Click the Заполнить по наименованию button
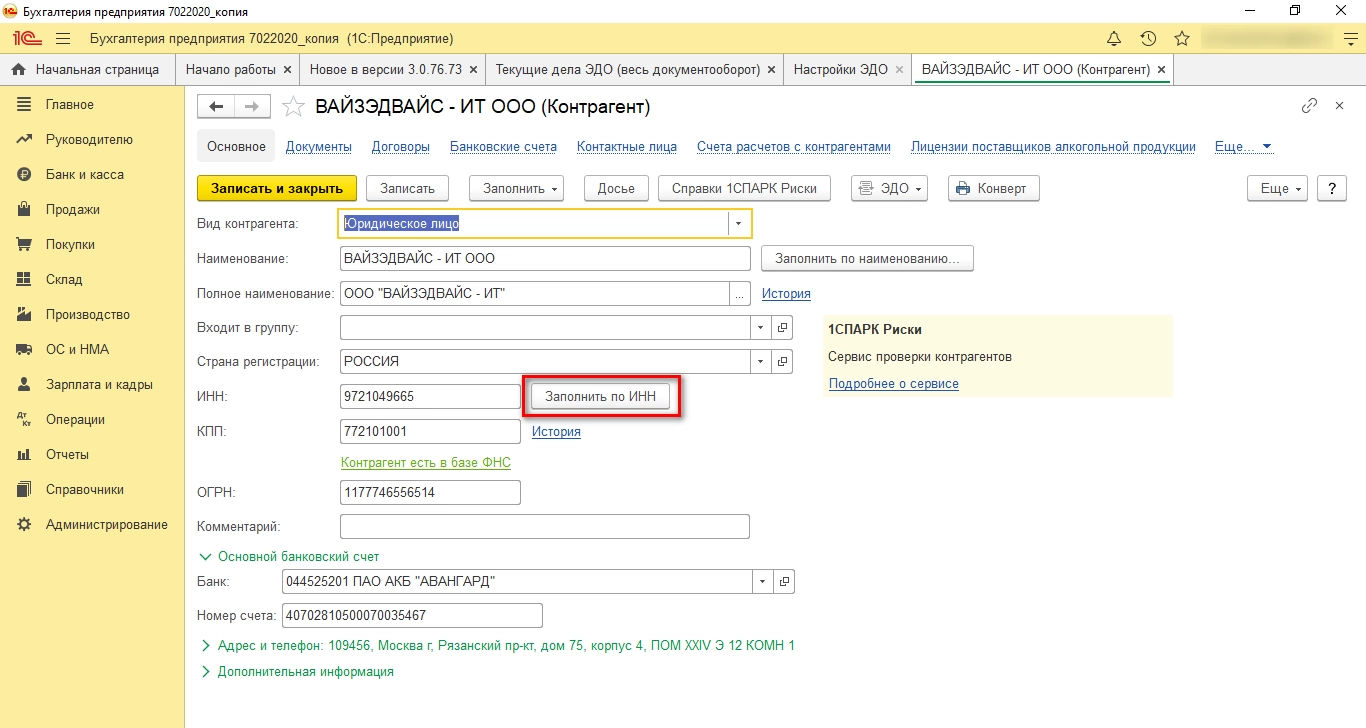The height and width of the screenshot is (728, 1366). tap(867, 258)
